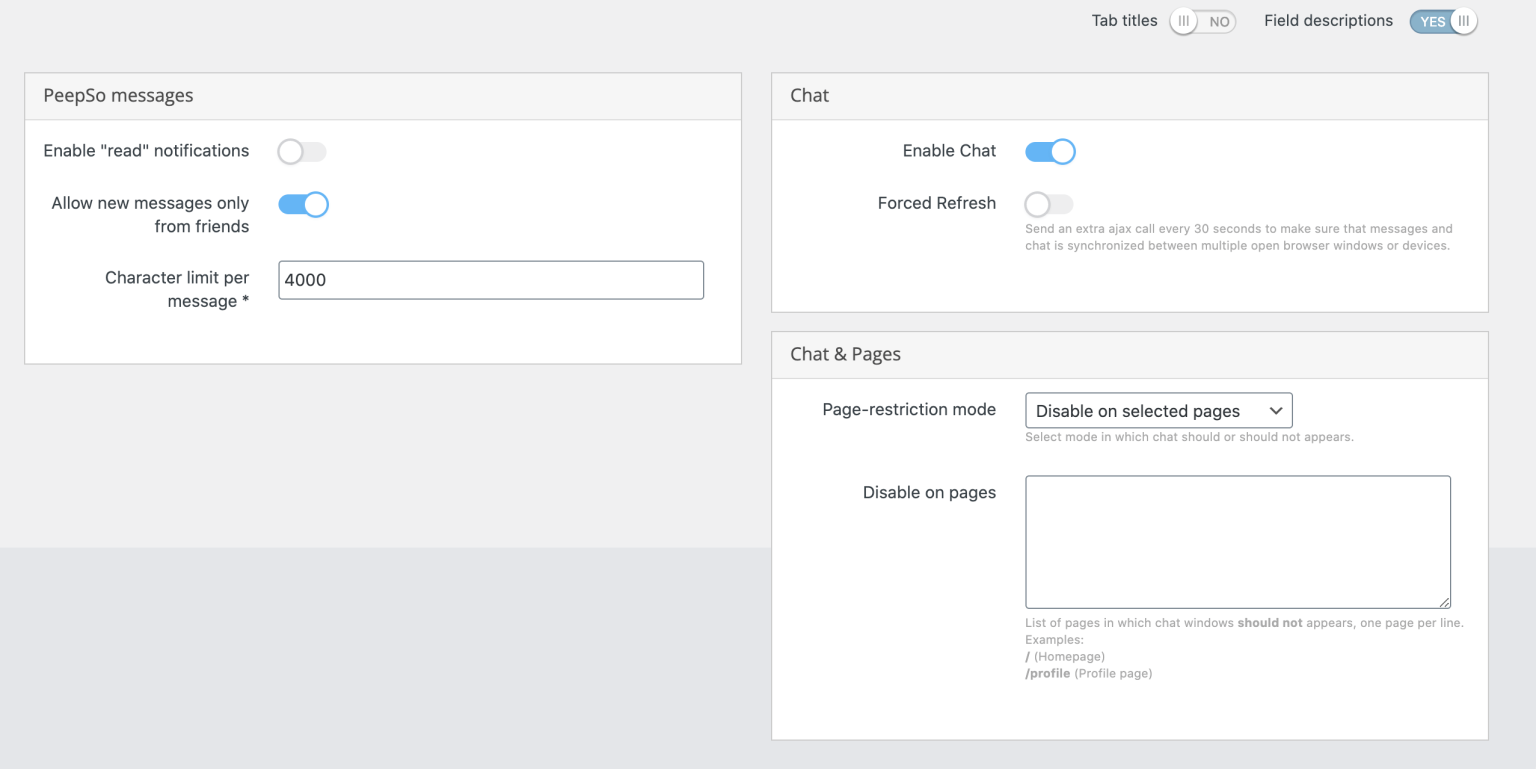The width and height of the screenshot is (1536, 769).
Task: Disable "Allow new messages only from friends"
Action: tap(303, 204)
